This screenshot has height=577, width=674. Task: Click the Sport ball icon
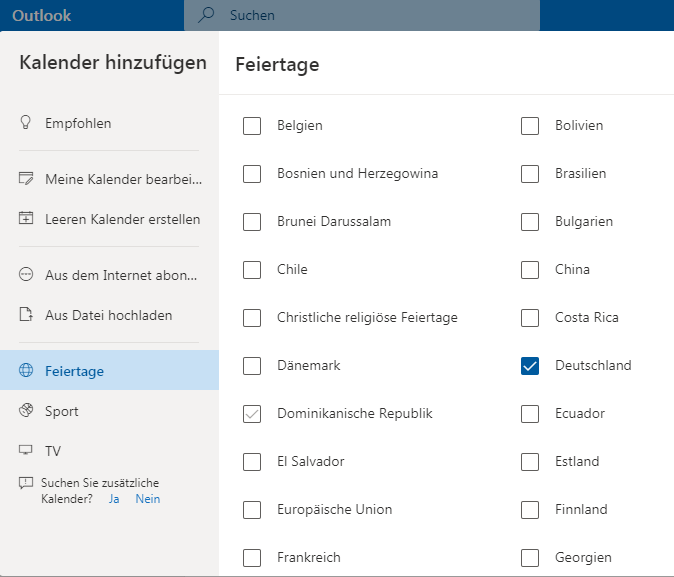(x=26, y=410)
